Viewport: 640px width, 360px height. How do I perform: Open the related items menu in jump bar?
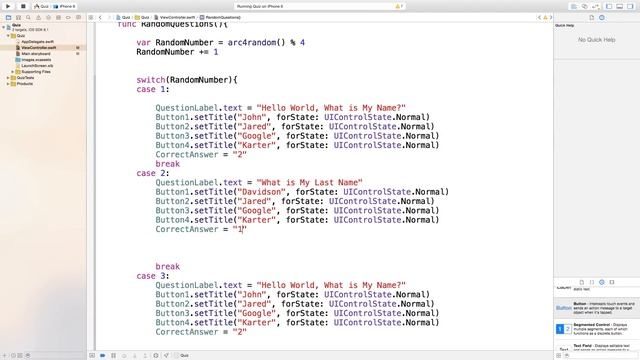click(91, 18)
